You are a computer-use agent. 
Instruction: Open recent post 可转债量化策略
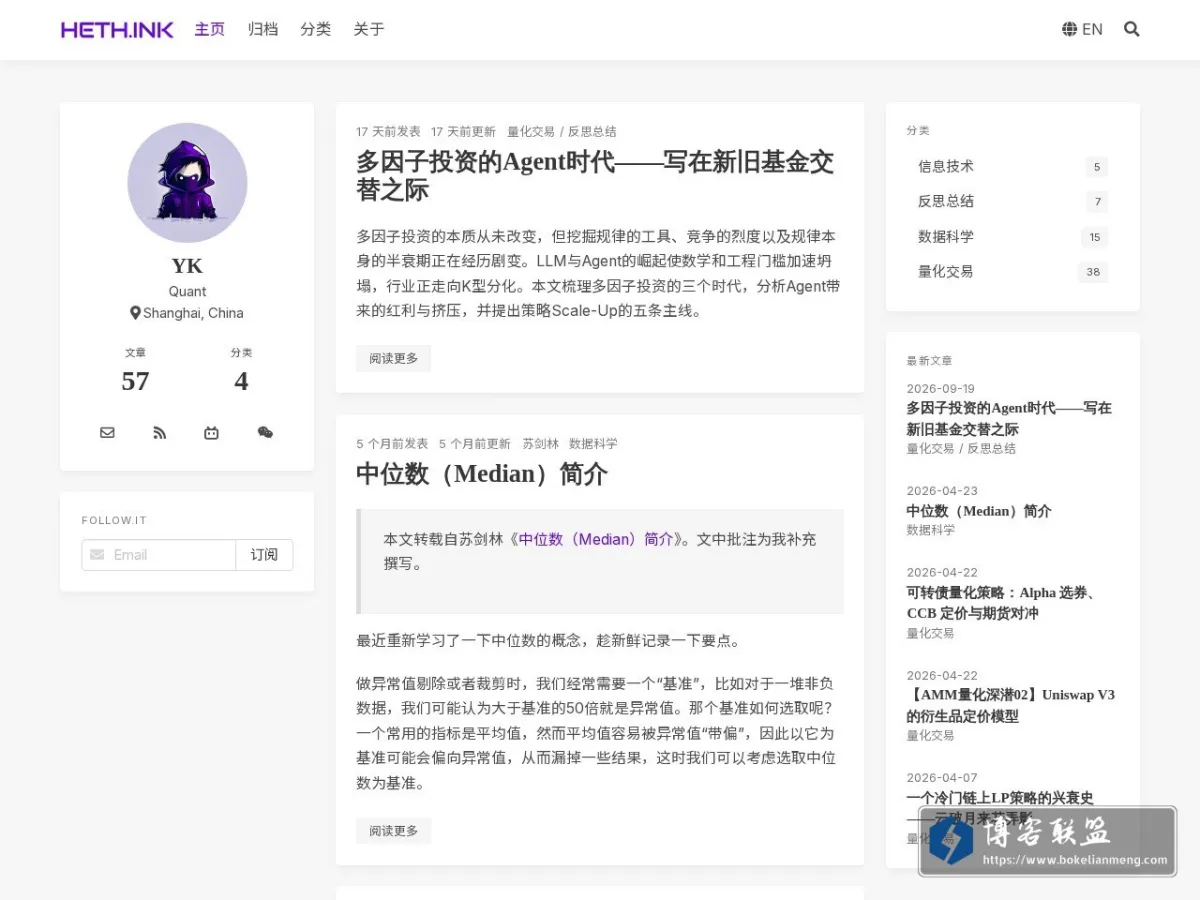(1002, 603)
